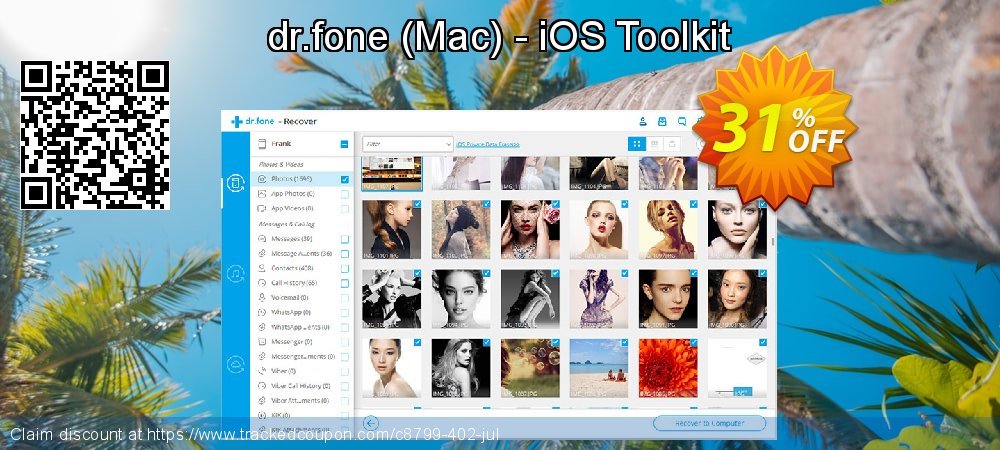Check the Messages (39) checkbox
Image resolution: width=1000 pixels, height=450 pixels.
pyautogui.click(x=344, y=240)
